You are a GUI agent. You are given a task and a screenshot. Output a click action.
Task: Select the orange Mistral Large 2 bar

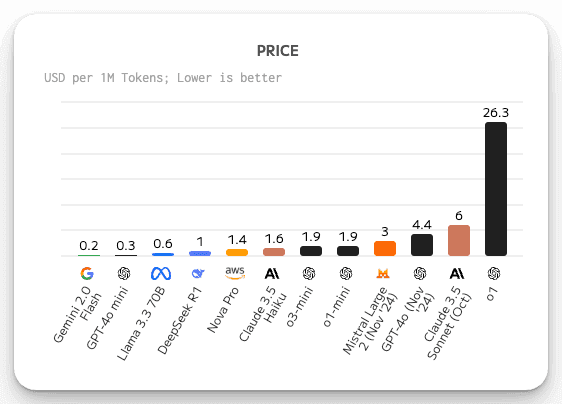coord(385,248)
